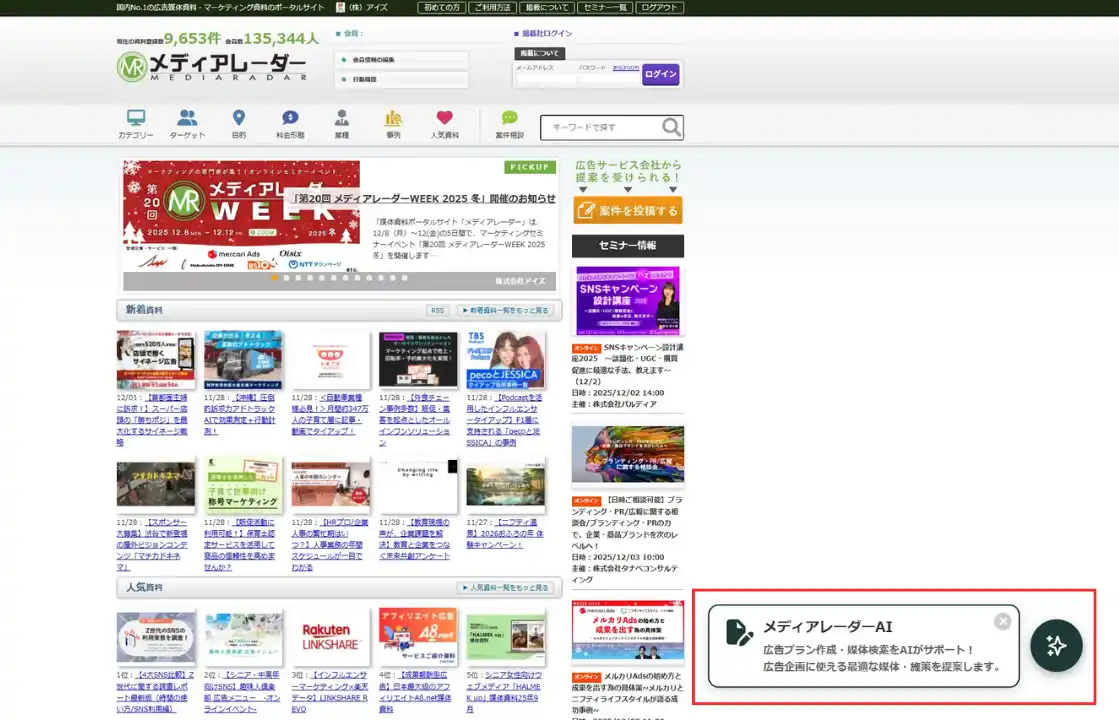Open the 事例 chart icon
The width and height of the screenshot is (1119, 720).
(393, 118)
